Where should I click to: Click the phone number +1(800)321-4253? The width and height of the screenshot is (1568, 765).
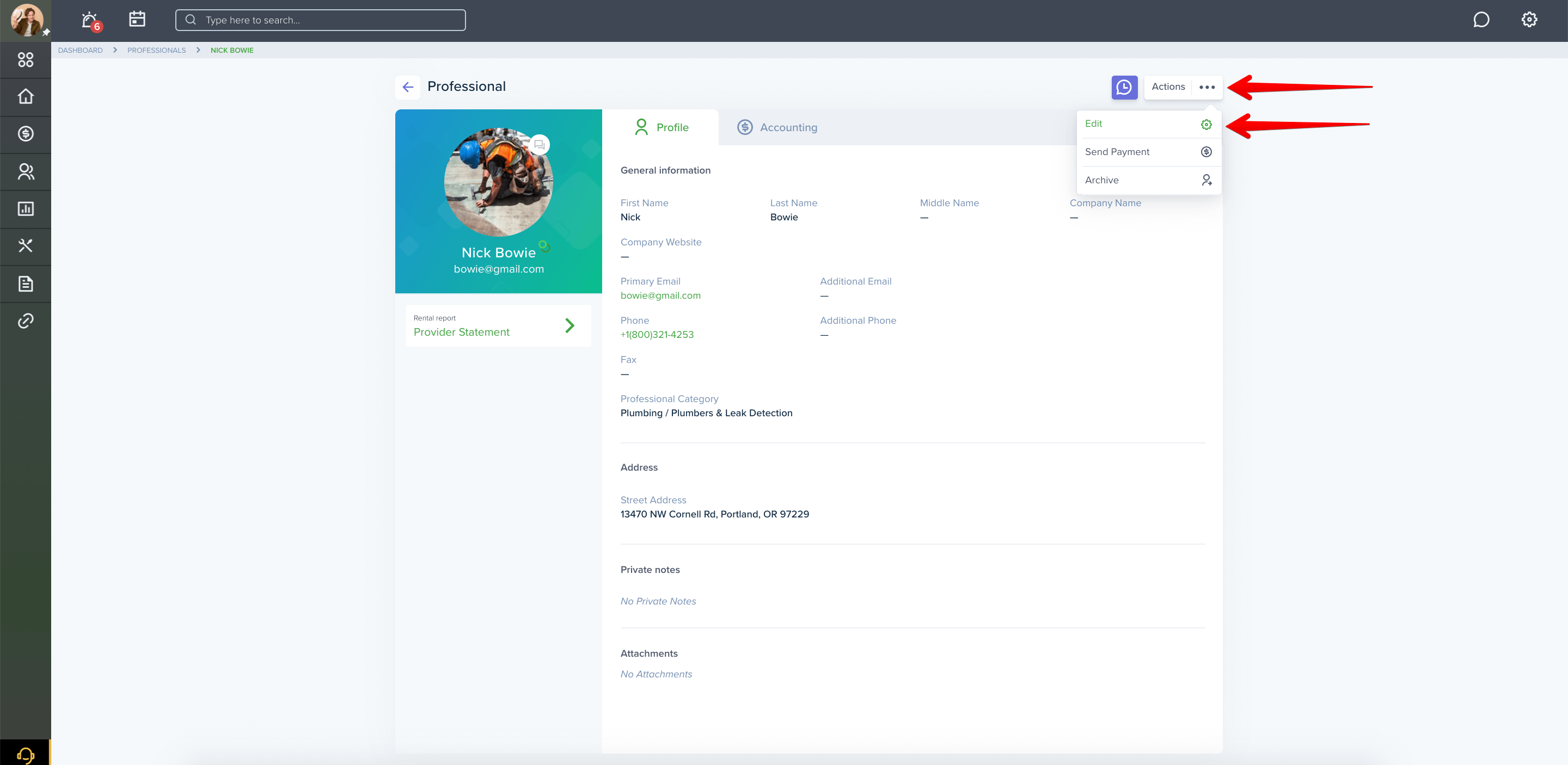click(x=657, y=335)
